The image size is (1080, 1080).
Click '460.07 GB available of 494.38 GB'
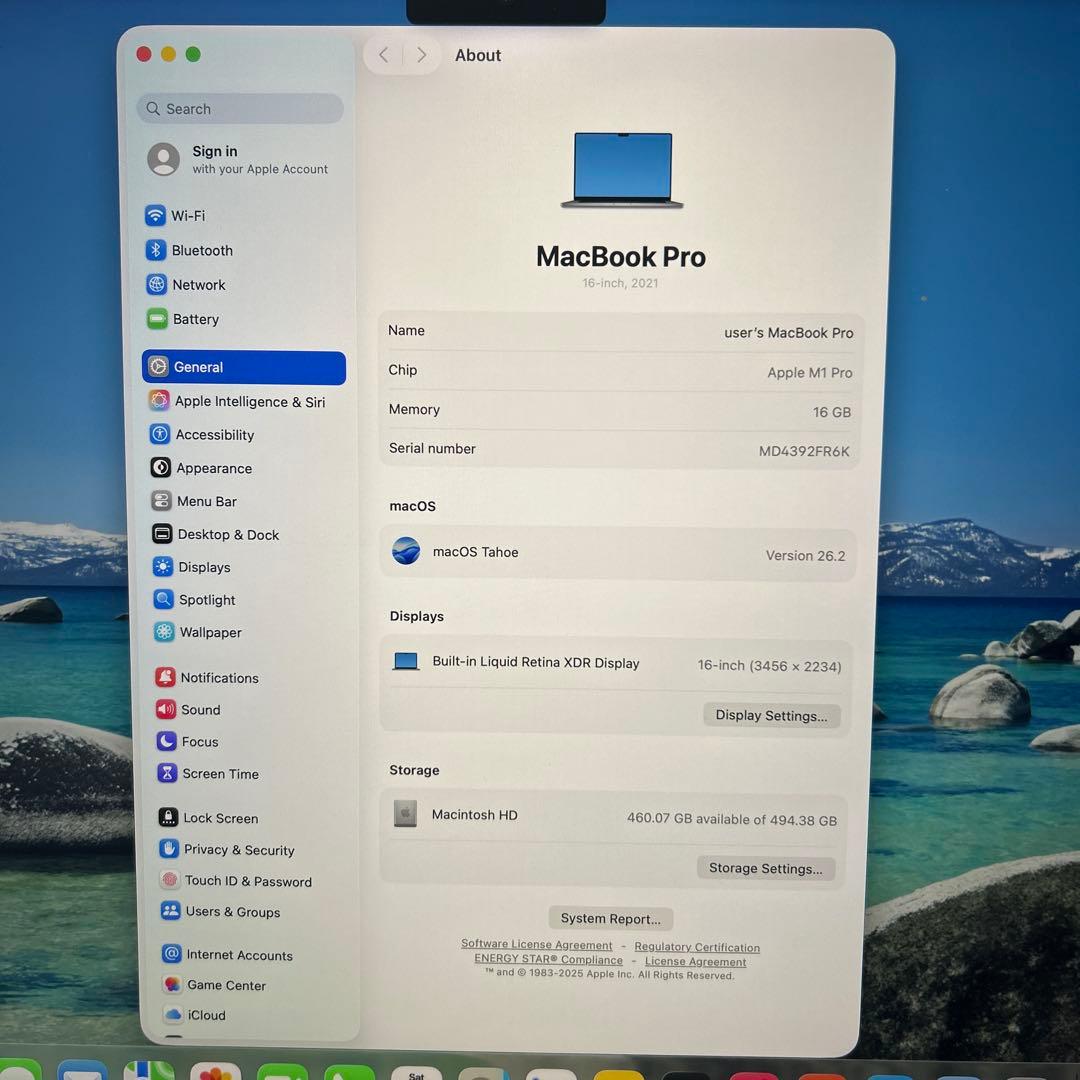(731, 819)
